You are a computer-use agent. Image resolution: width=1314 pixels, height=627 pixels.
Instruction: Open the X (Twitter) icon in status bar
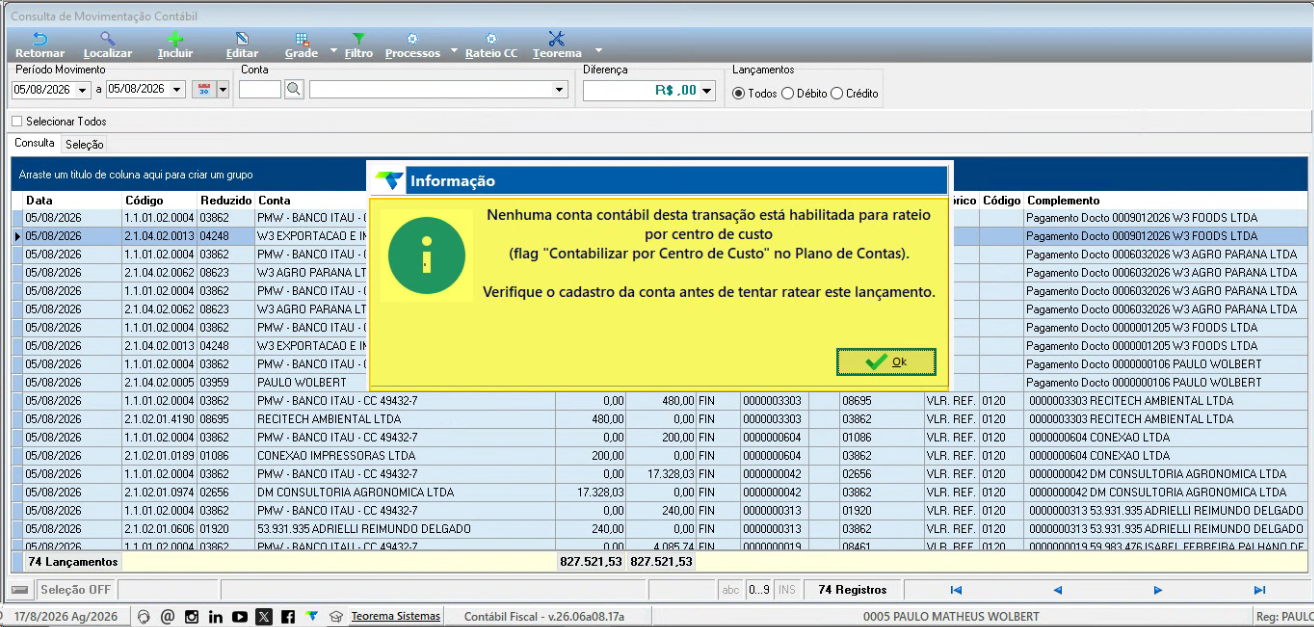click(x=264, y=617)
